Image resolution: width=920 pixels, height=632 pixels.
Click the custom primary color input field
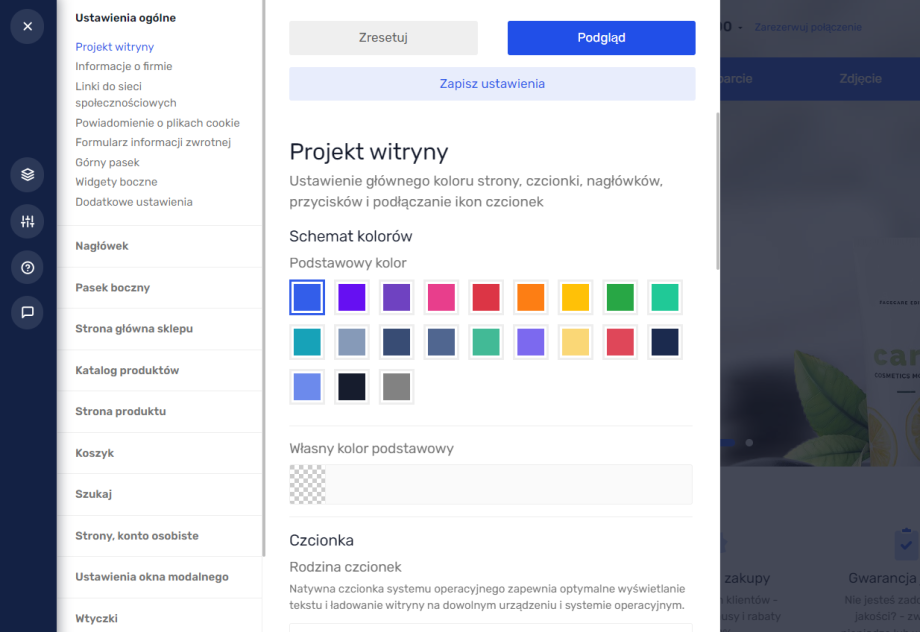[x=509, y=484]
